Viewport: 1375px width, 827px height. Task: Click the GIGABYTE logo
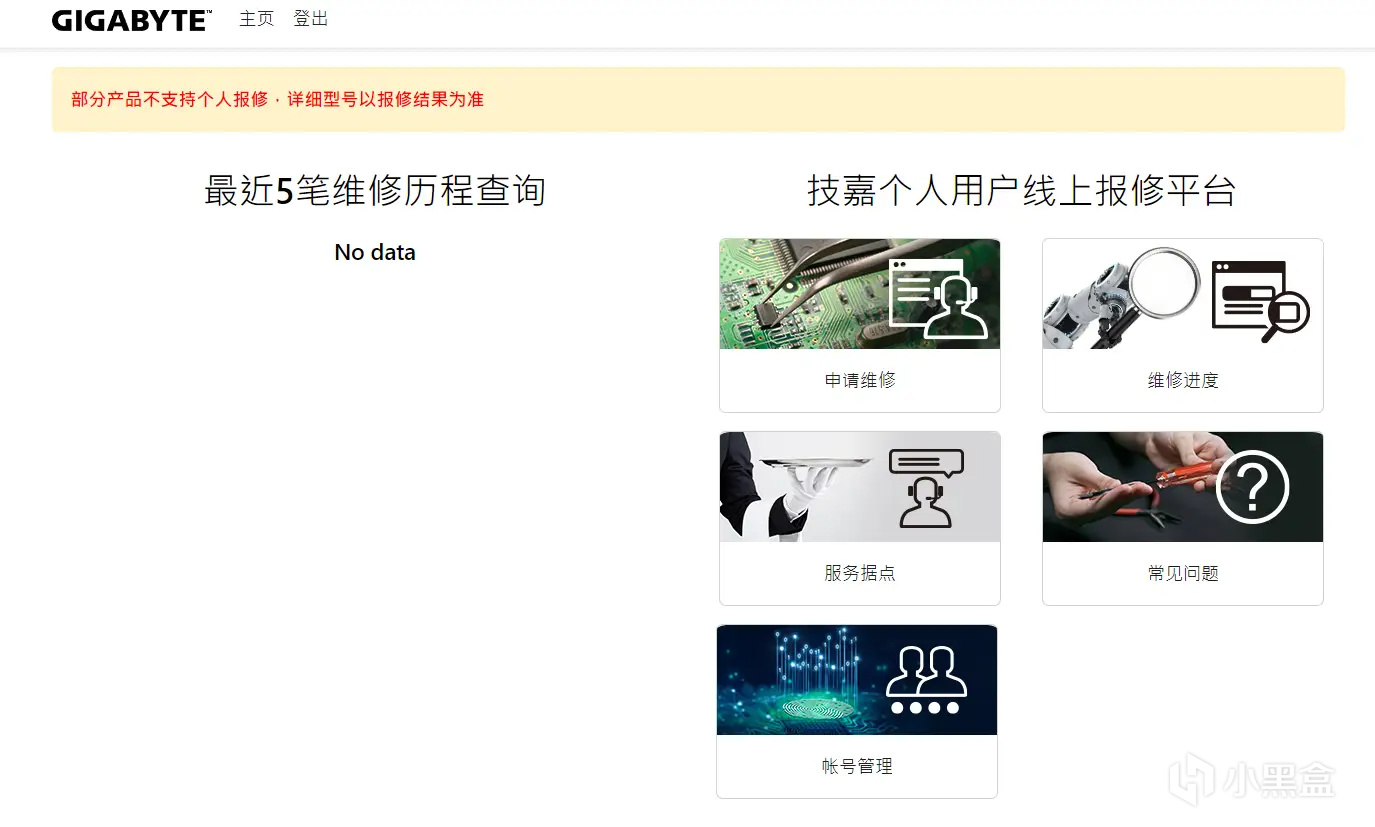pos(131,21)
